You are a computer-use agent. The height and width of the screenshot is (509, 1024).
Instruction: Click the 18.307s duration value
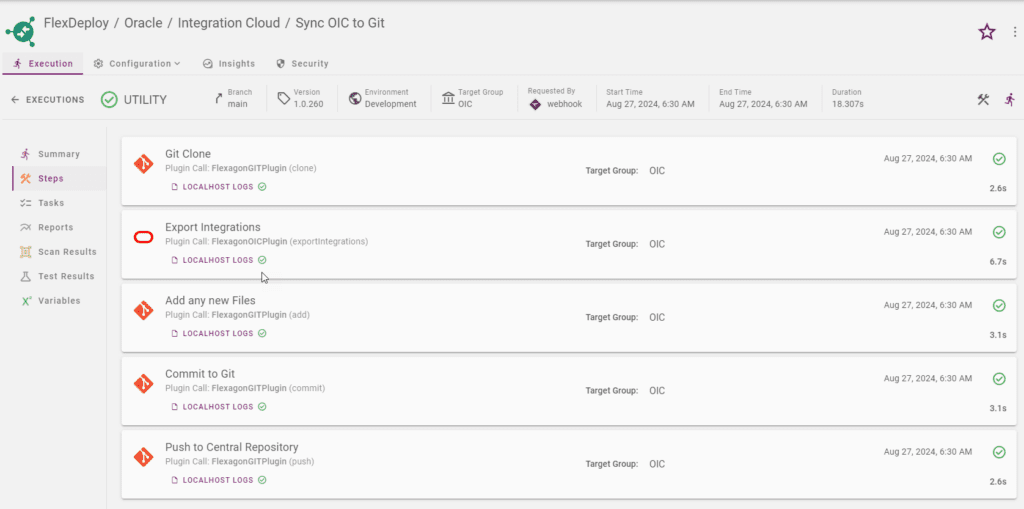pos(848,104)
